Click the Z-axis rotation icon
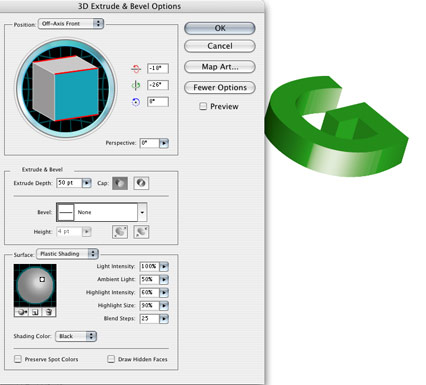The image size is (426, 385). click(x=136, y=102)
